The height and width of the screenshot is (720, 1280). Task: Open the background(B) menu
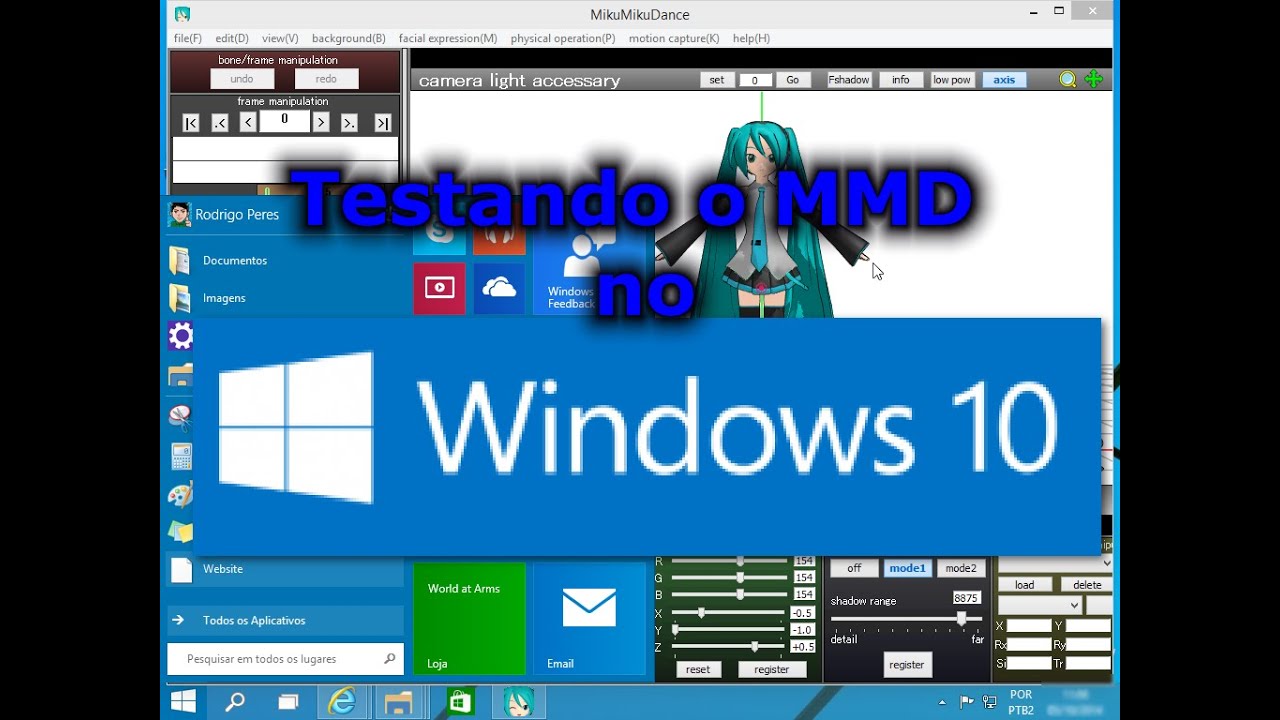pyautogui.click(x=349, y=38)
